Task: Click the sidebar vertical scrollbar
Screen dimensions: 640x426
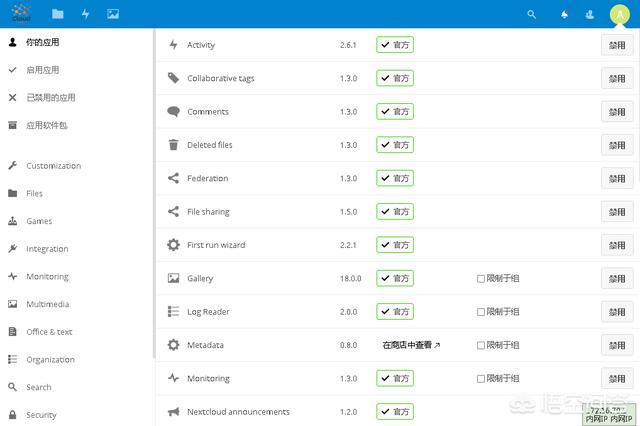Action: 154,194
